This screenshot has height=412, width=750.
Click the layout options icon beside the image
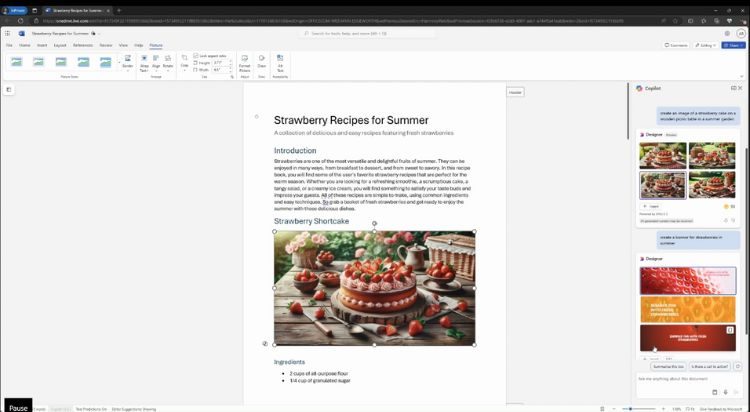click(x=265, y=344)
